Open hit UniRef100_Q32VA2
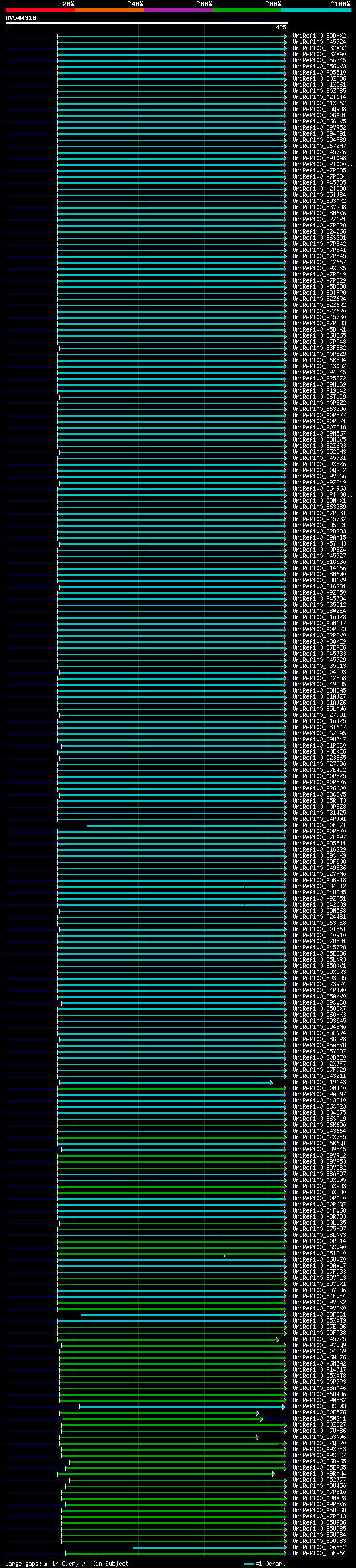Viewport: 356px width, 1568px height. [x=319, y=48]
